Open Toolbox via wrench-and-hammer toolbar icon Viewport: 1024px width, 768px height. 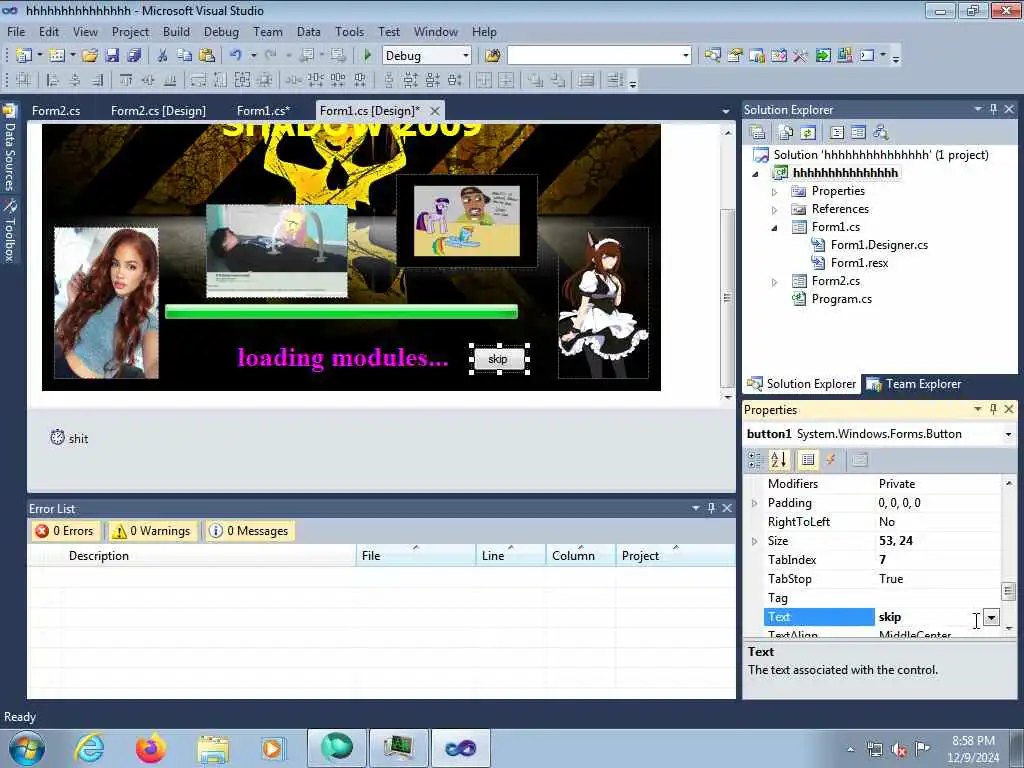801,56
